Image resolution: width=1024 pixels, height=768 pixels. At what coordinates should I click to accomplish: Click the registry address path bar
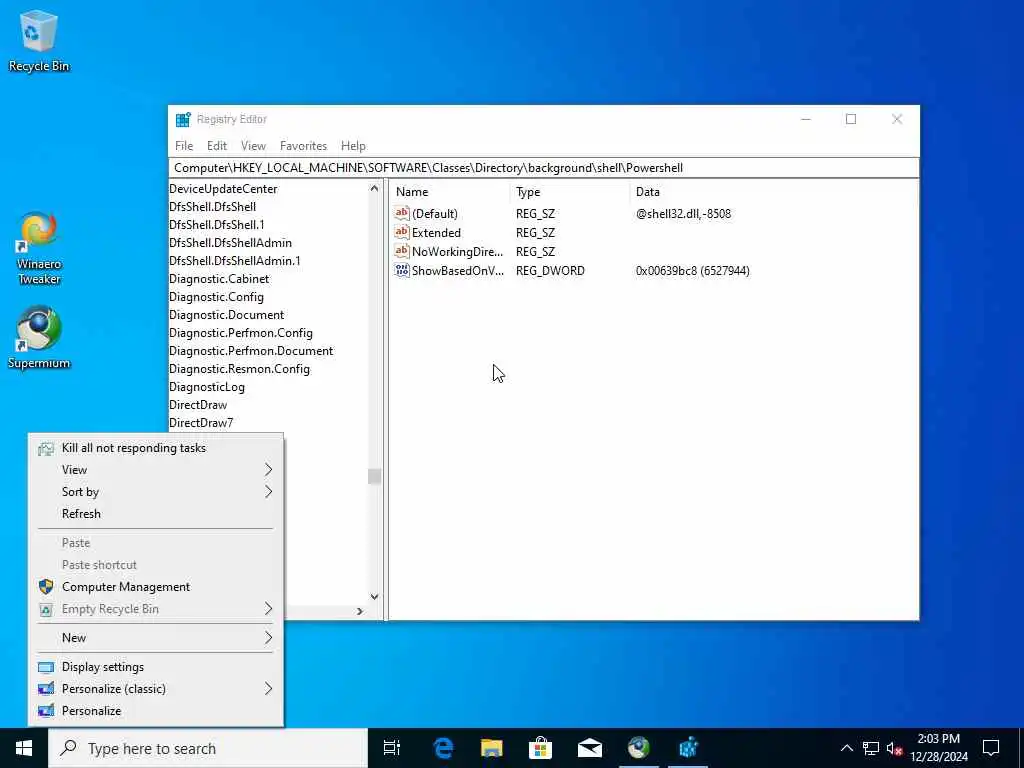click(x=543, y=168)
